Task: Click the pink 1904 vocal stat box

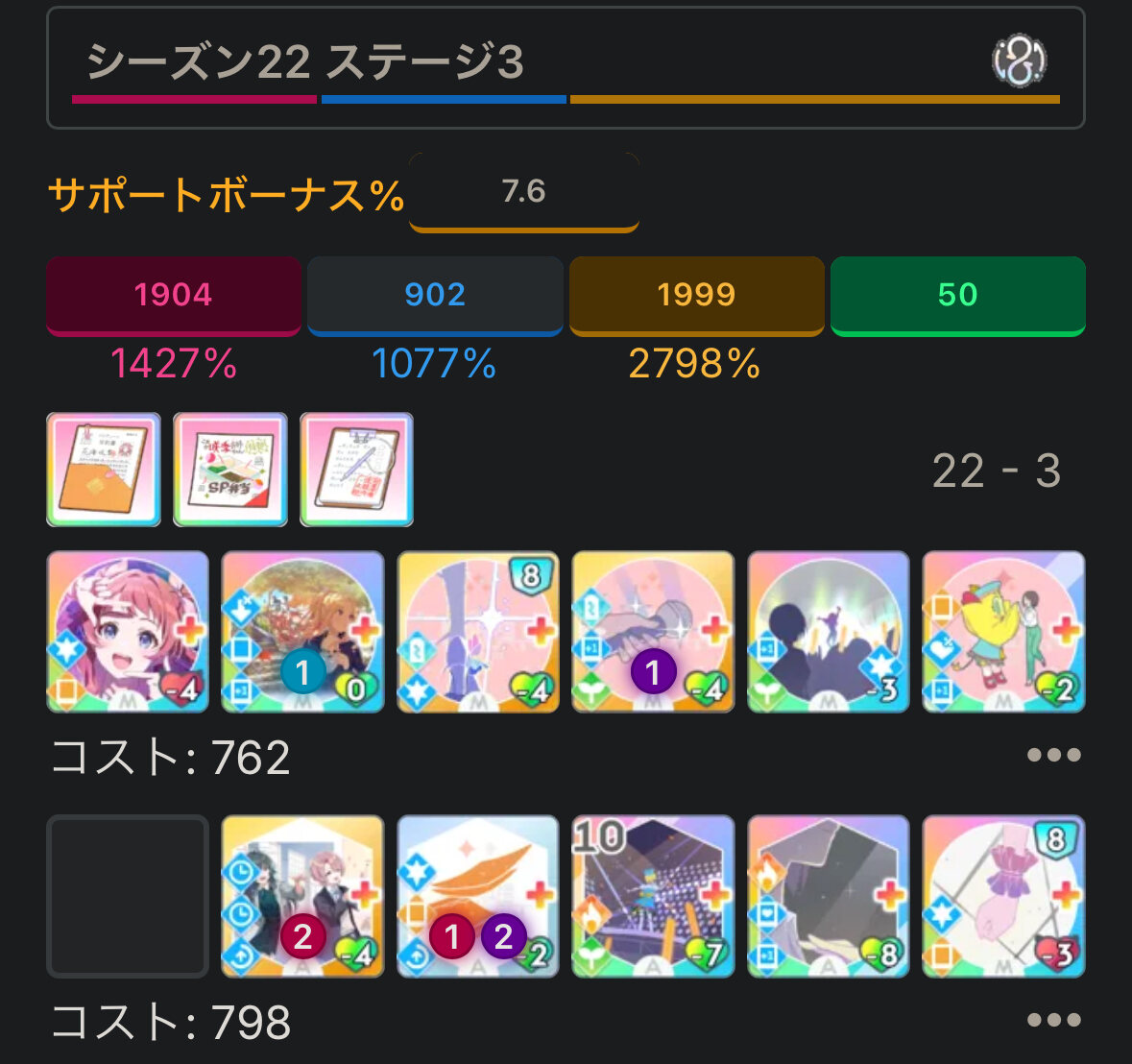Action: click(x=173, y=295)
